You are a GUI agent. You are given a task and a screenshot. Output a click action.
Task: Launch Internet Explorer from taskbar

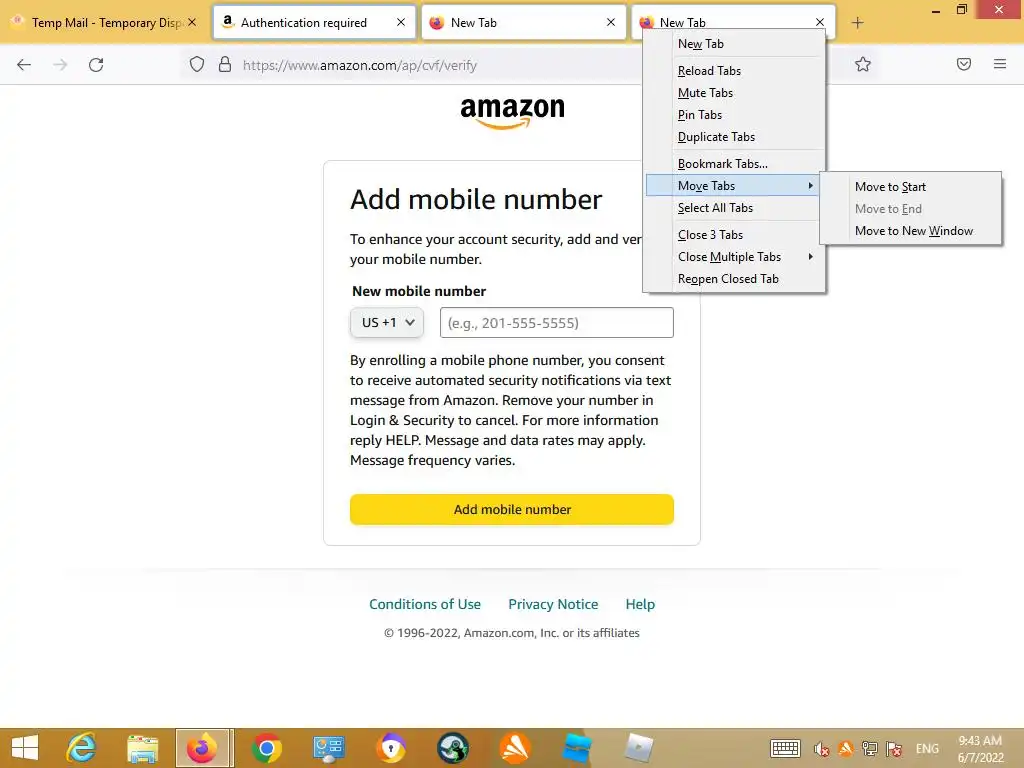click(82, 748)
